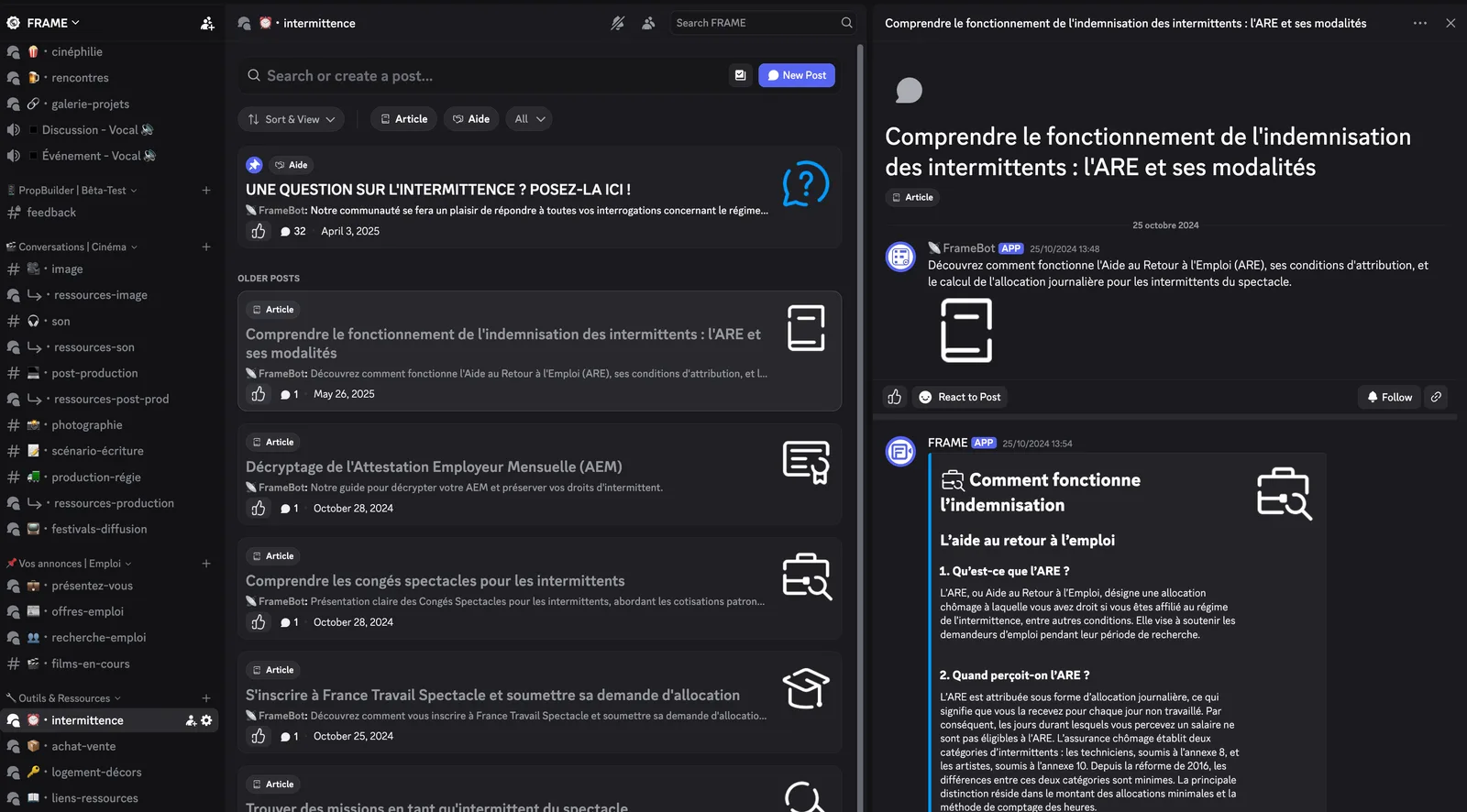
Task: Like the pinned question post with thumbs up
Action: 259,231
